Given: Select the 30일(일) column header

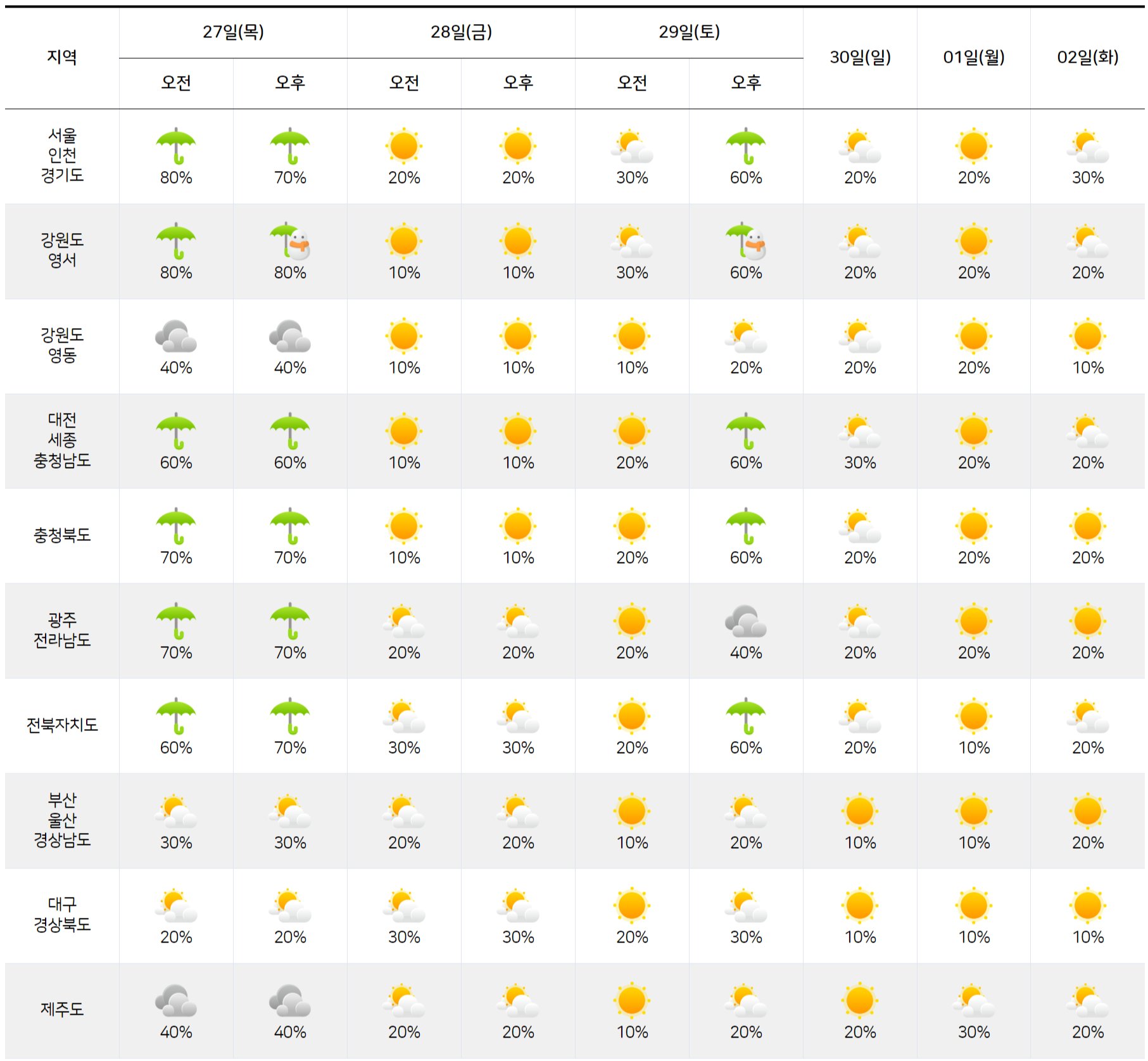Looking at the screenshot, I should pyautogui.click(x=860, y=56).
